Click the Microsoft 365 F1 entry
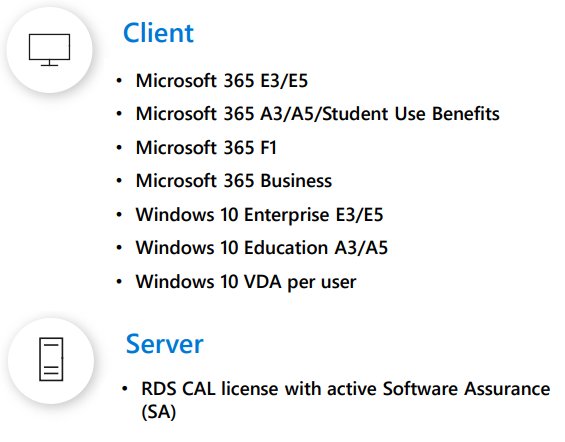 (x=206, y=148)
